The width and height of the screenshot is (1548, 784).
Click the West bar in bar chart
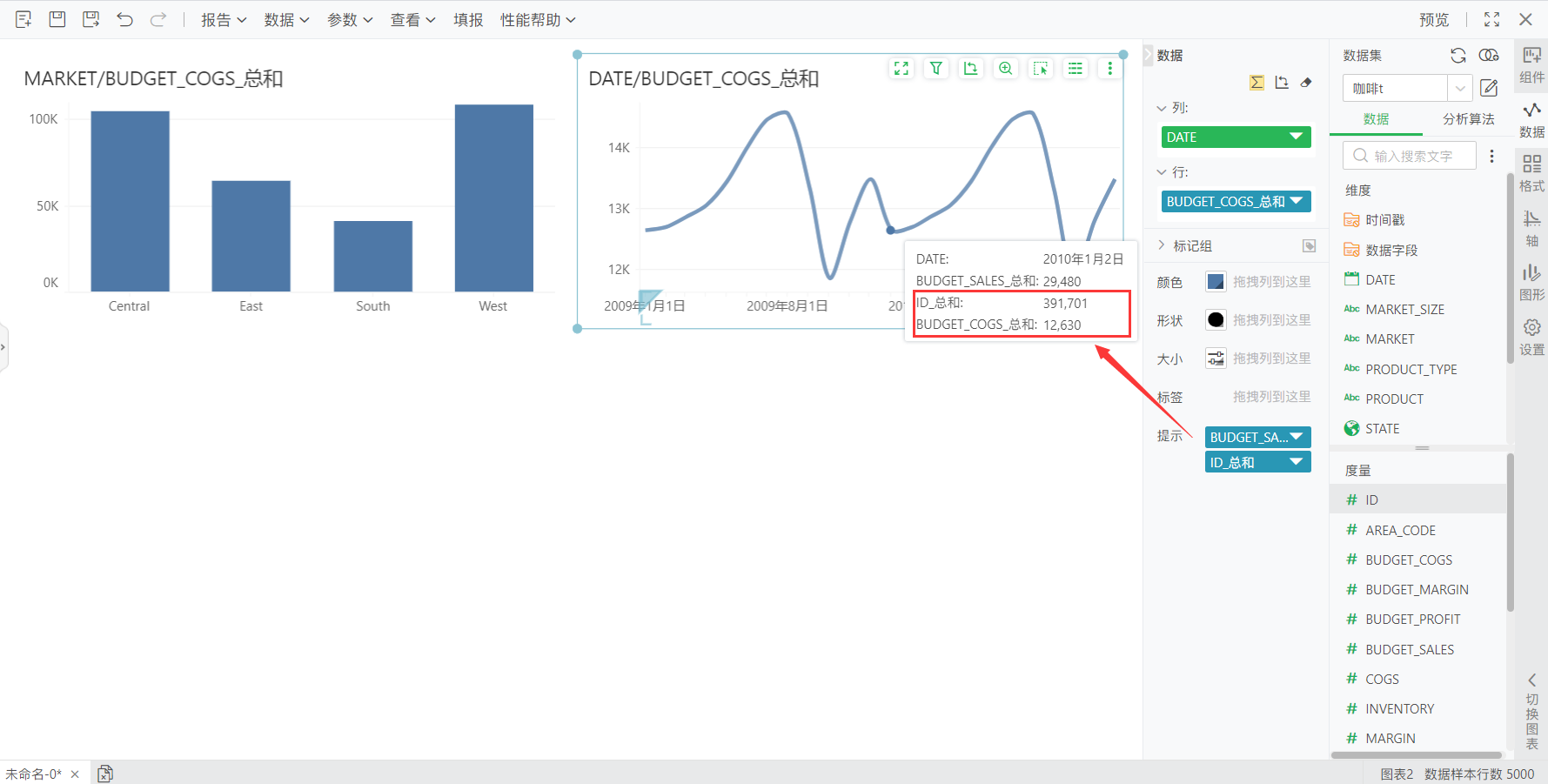(493, 198)
